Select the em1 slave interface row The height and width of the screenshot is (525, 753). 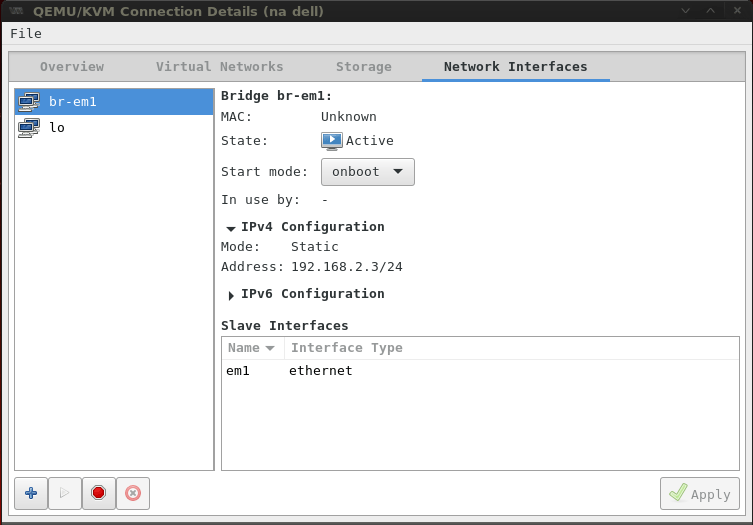(x=480, y=371)
